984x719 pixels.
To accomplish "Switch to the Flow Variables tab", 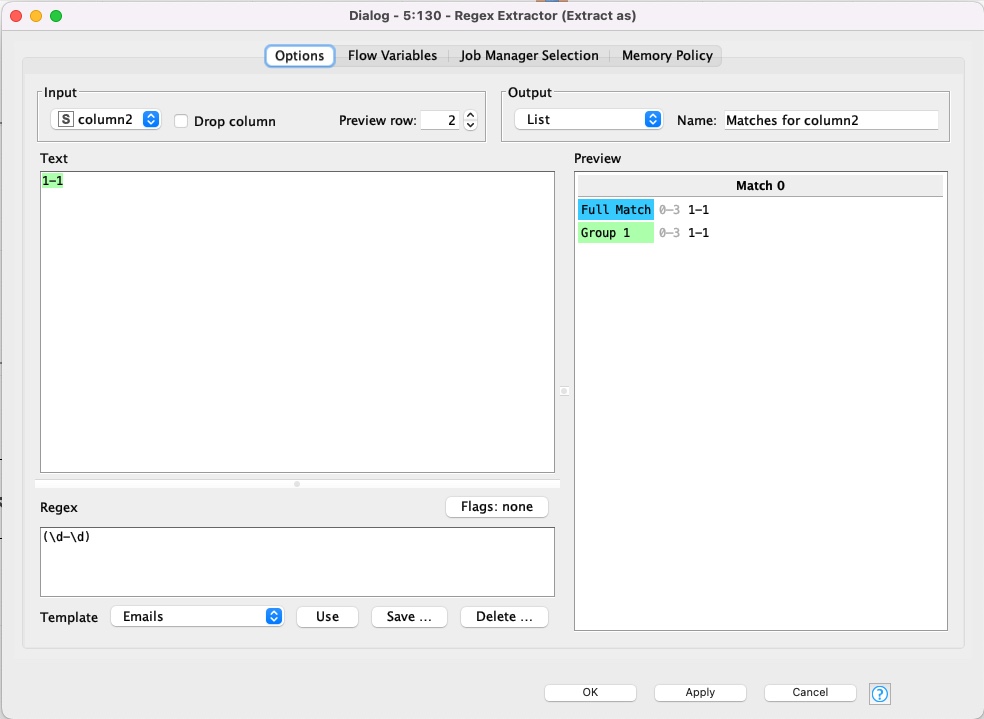I will coord(392,56).
